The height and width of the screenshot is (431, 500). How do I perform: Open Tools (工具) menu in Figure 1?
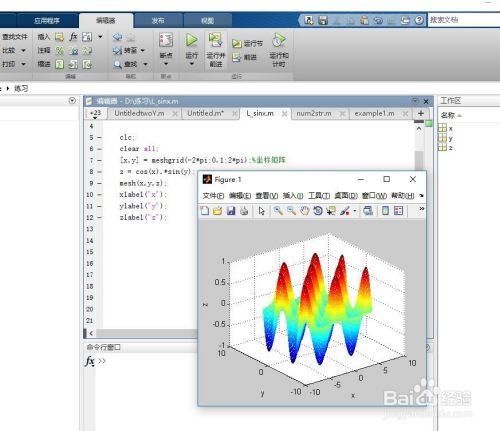coord(319,196)
